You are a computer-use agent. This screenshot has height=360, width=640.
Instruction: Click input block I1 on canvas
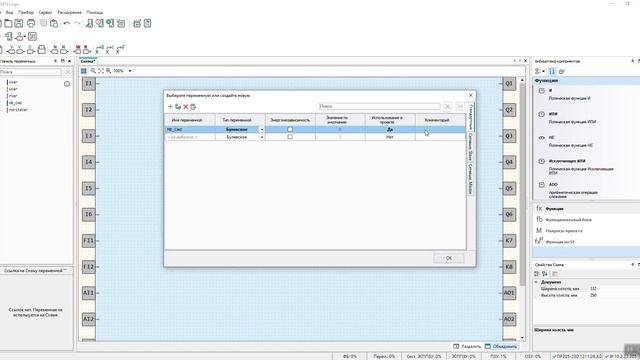tap(89, 84)
